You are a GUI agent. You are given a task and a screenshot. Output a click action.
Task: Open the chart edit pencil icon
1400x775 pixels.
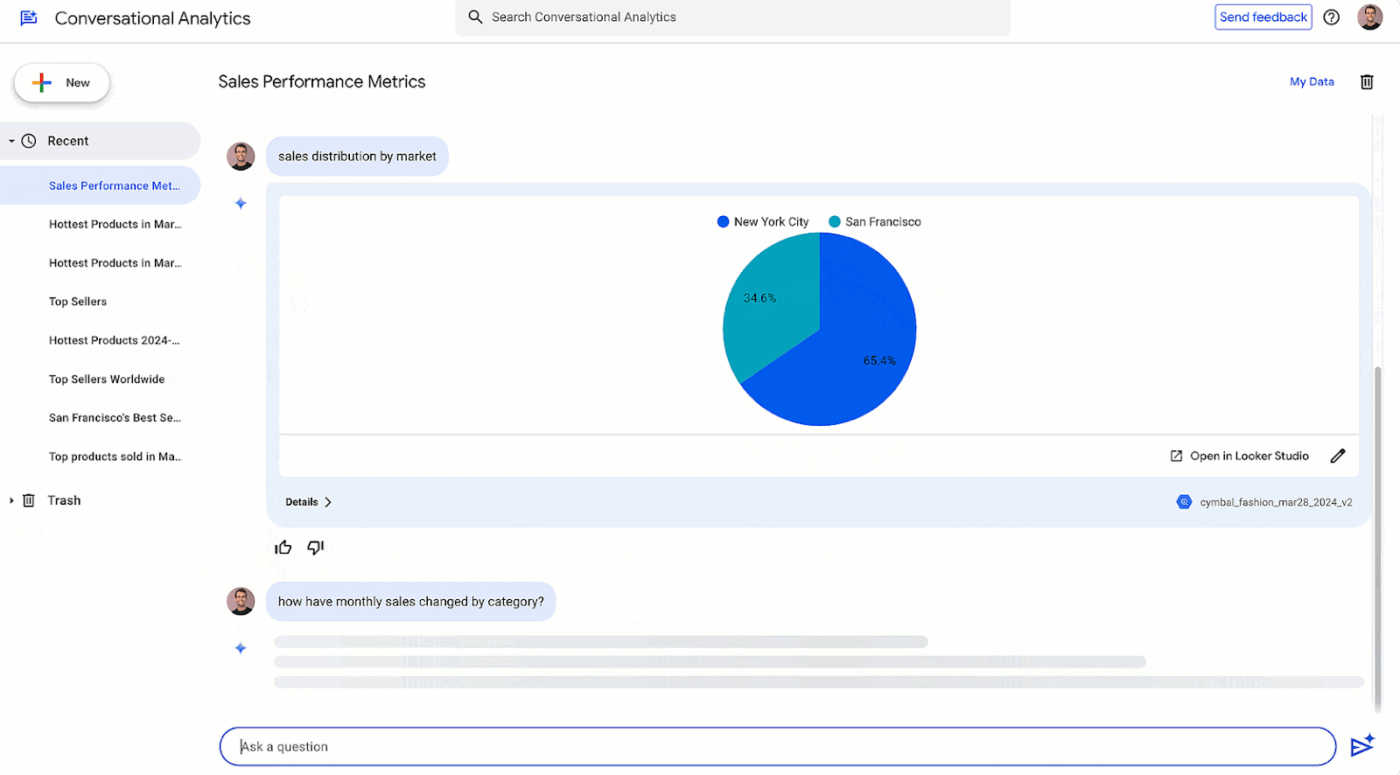[x=1338, y=455]
